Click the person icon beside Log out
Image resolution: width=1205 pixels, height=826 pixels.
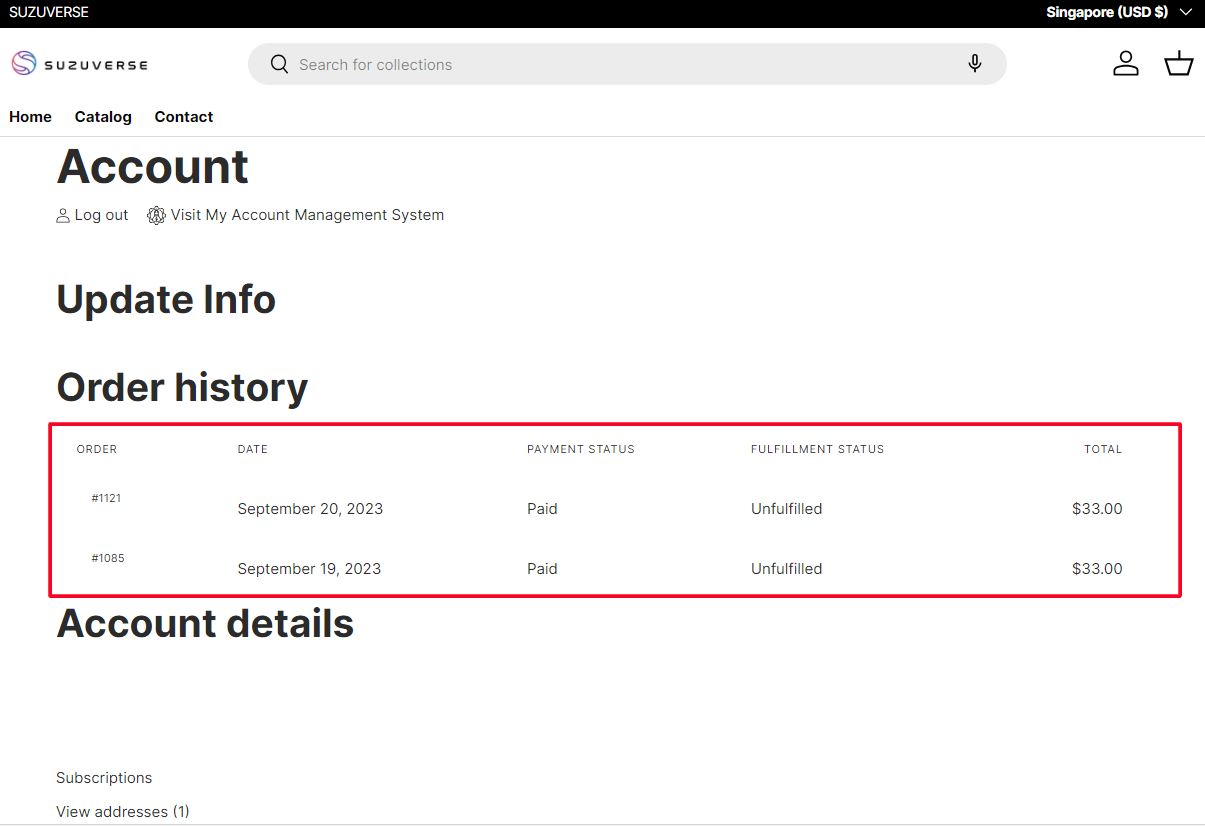coord(62,215)
